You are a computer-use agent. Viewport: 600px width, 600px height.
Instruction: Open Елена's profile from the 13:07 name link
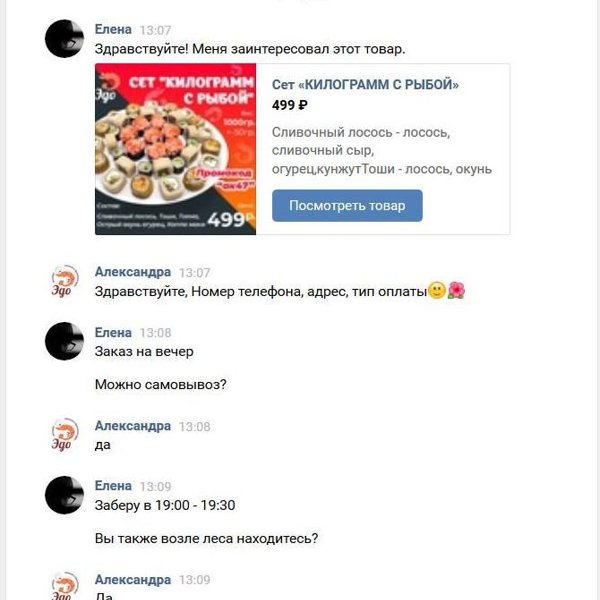pos(113,29)
